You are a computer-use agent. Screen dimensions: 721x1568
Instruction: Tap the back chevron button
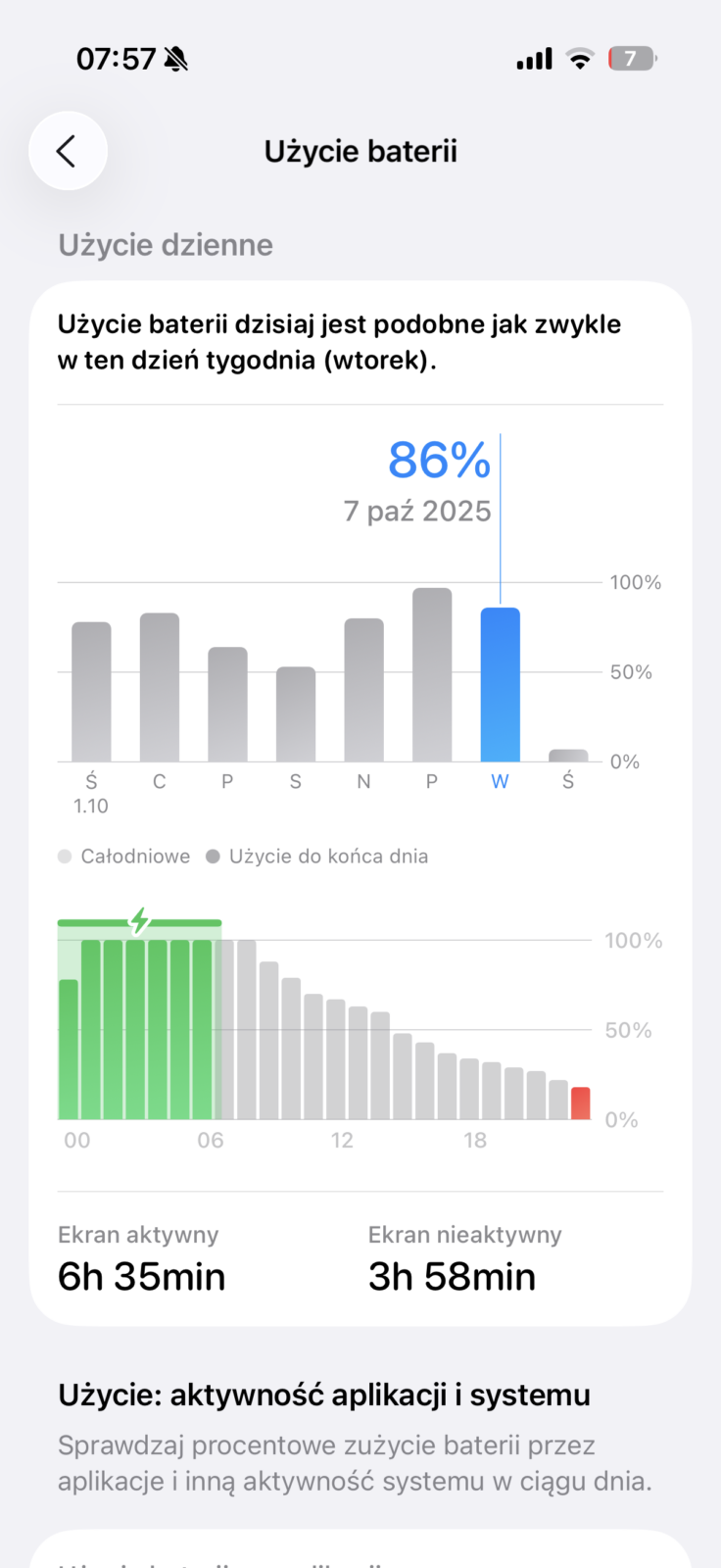[x=68, y=151]
